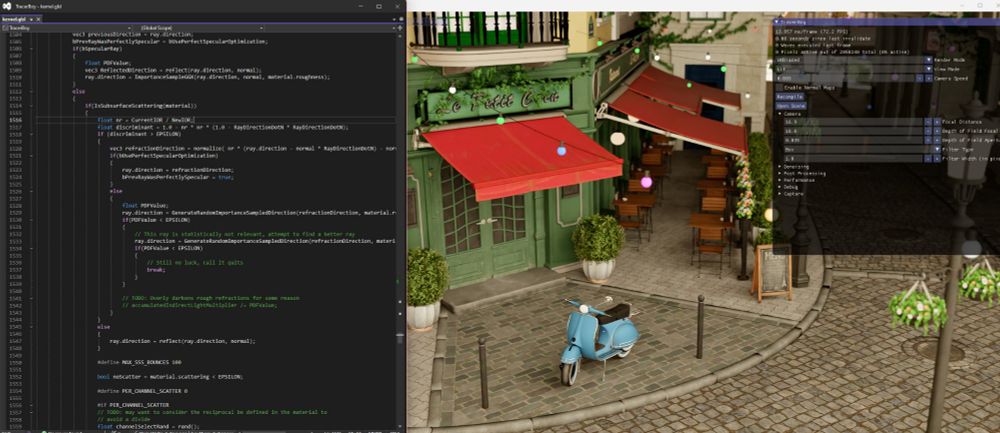The width and height of the screenshot is (1000, 433).
Task: Switch to the kernel.glsl editor tab
Action: coord(13,19)
